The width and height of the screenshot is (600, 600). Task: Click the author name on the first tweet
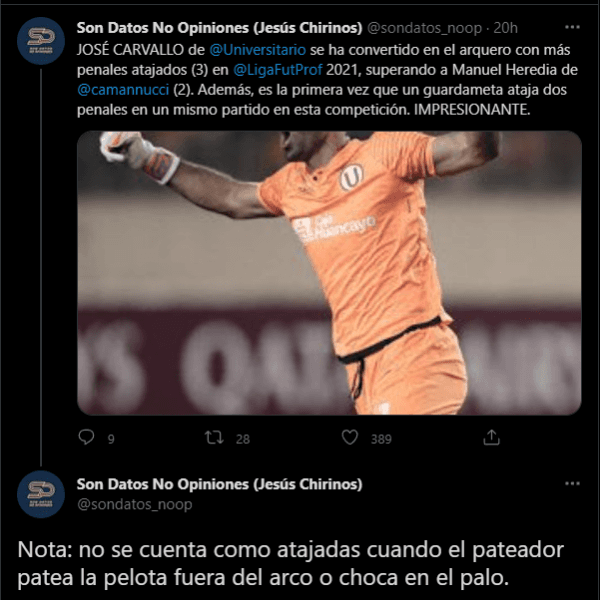pyautogui.click(x=219, y=28)
